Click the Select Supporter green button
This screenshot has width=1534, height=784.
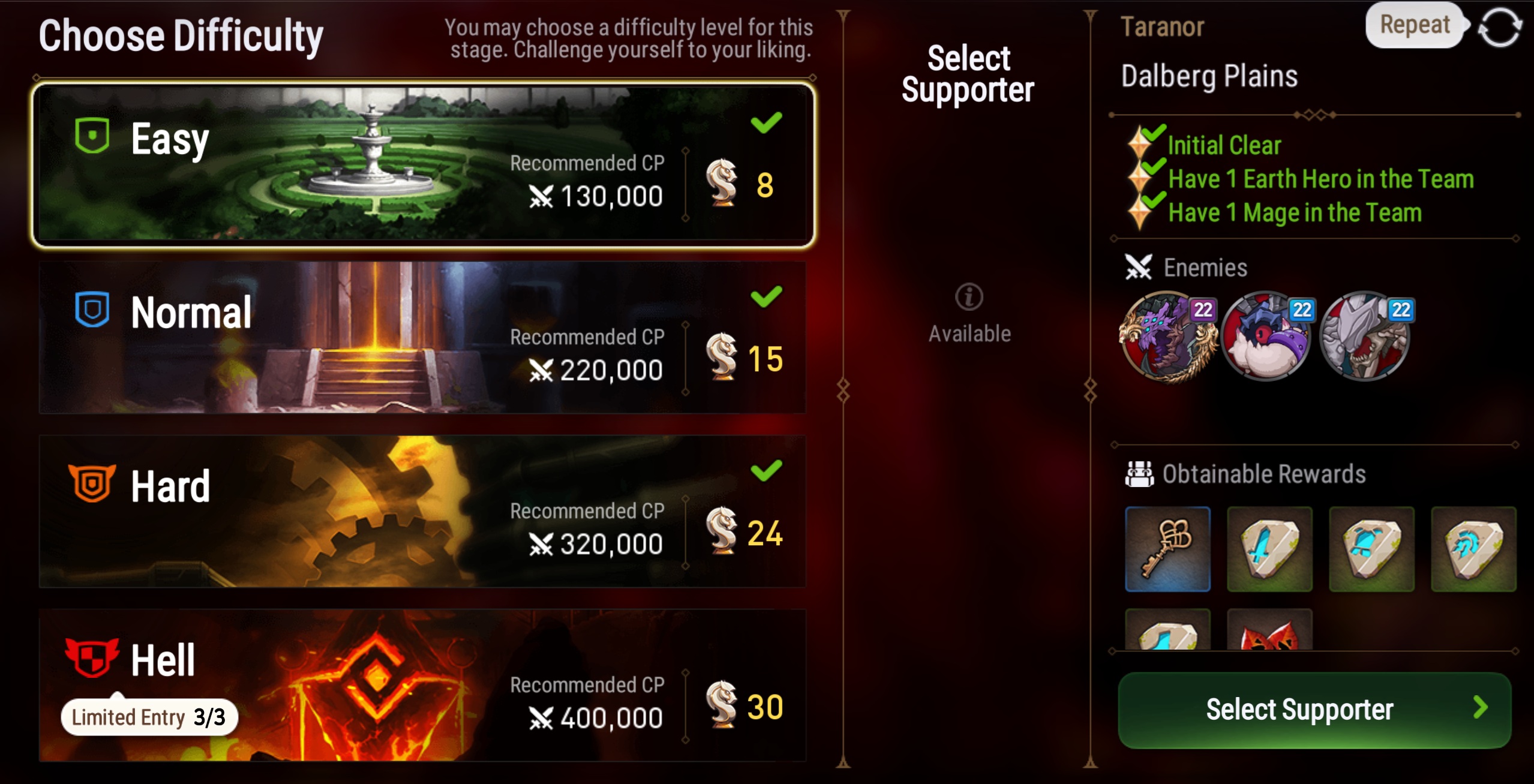click(1314, 710)
